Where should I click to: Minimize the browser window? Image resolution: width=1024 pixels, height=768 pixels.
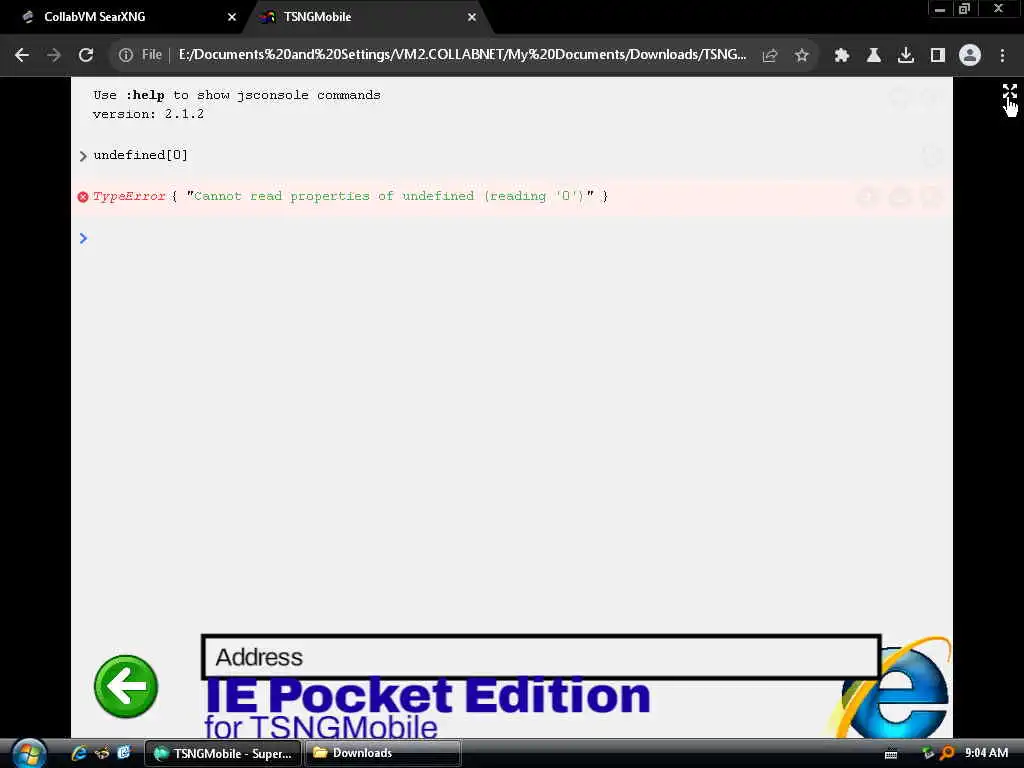[940, 9]
